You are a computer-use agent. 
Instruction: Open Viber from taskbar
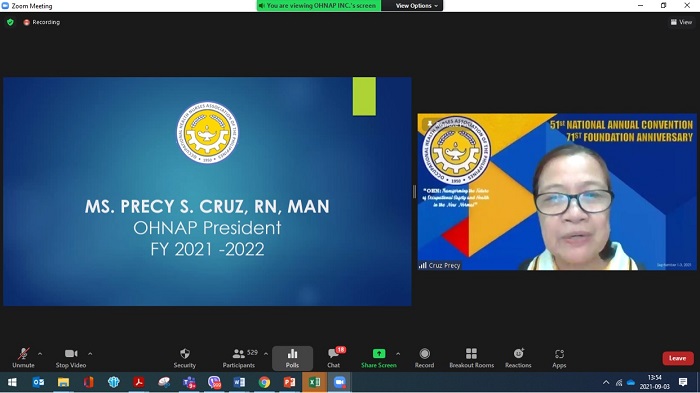click(214, 382)
